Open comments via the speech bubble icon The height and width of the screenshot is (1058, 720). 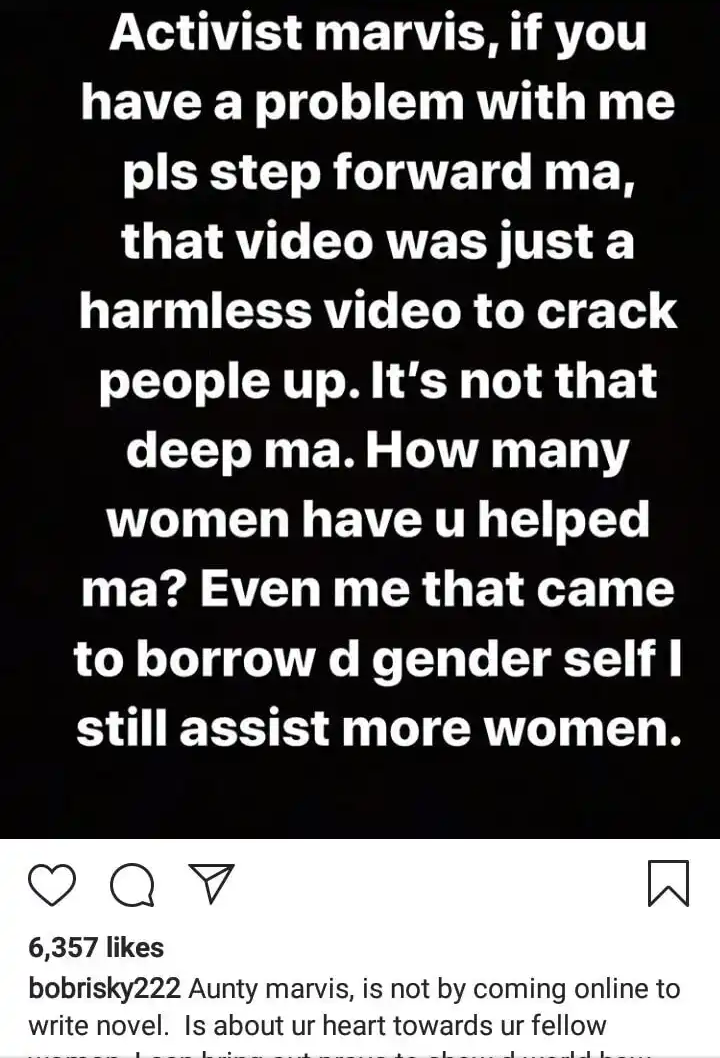(132, 884)
